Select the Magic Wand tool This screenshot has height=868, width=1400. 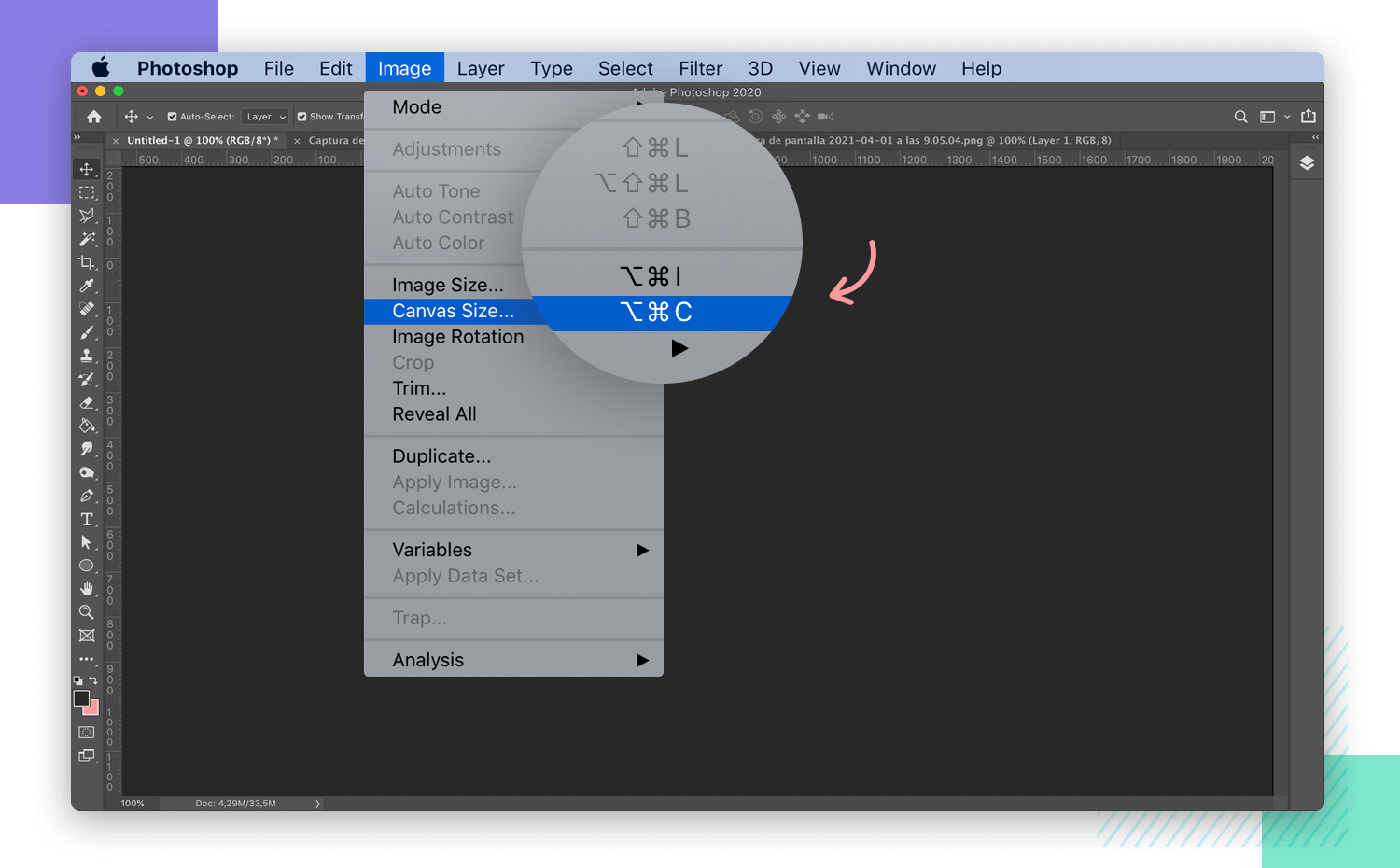(x=87, y=239)
